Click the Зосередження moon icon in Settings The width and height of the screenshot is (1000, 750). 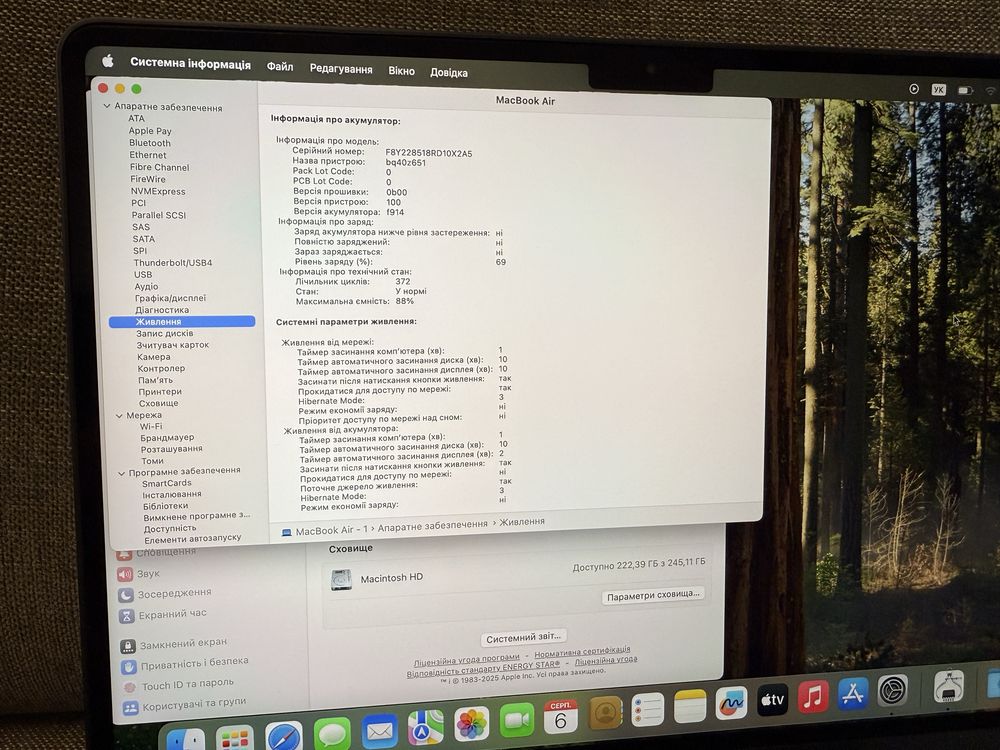tap(126, 595)
